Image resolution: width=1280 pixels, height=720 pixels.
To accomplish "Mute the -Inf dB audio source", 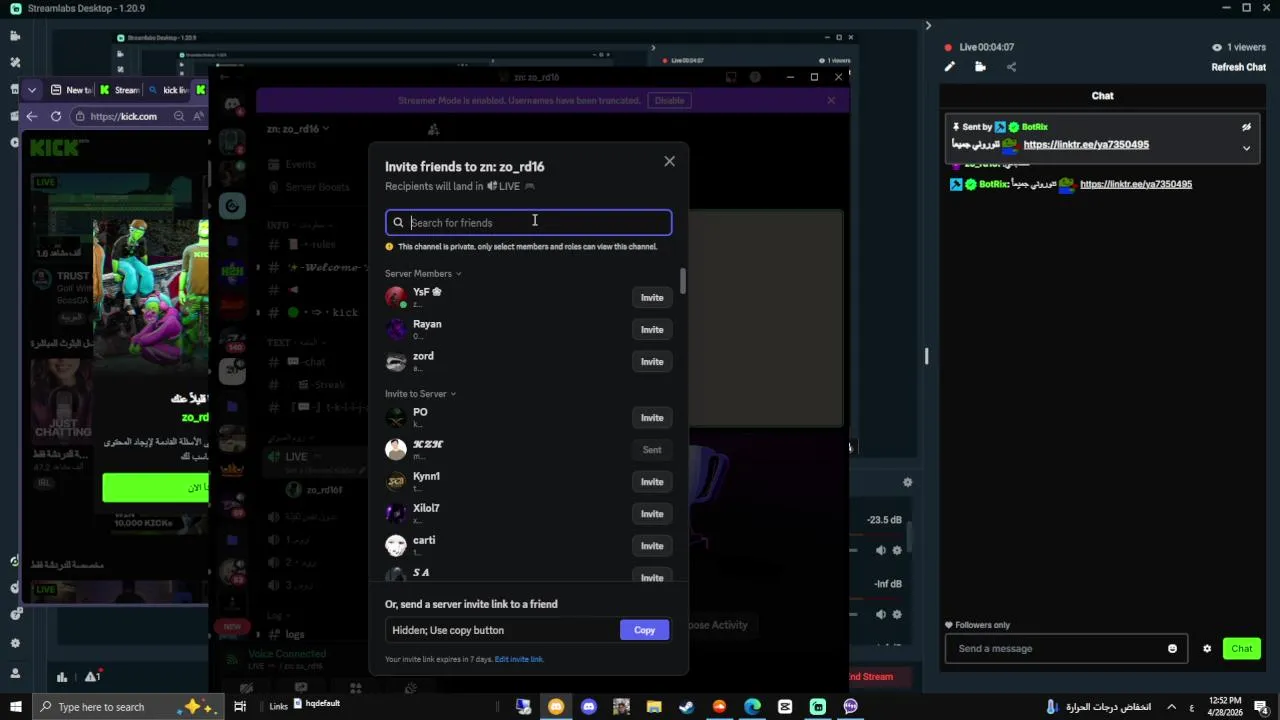I will (881, 614).
